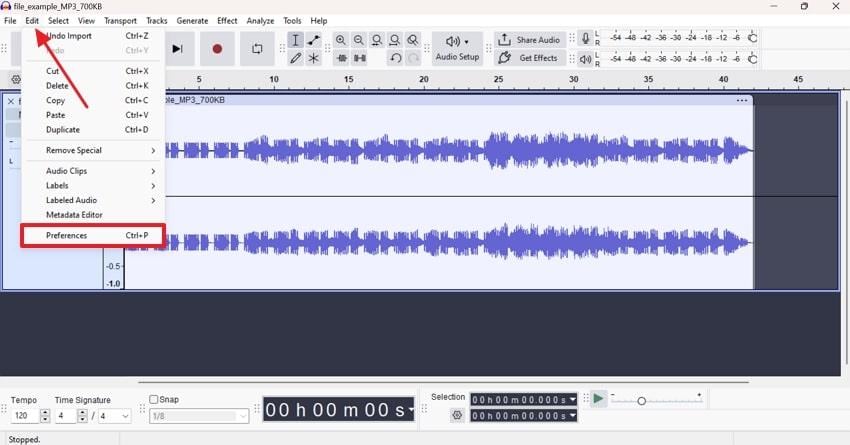Click the Zoom In magnifier
850x445 pixels.
[x=340, y=40]
